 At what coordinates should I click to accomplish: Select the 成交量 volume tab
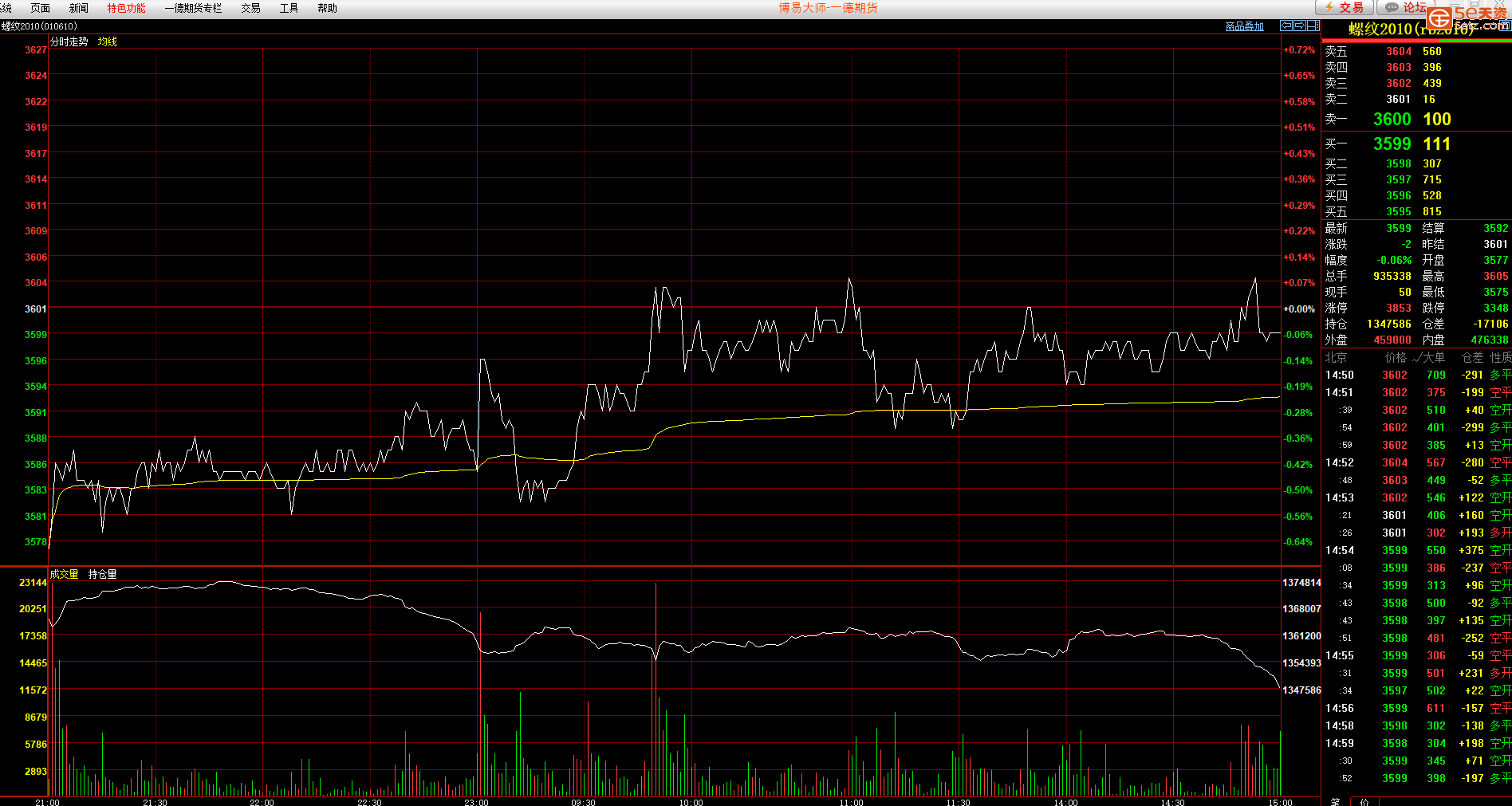(x=64, y=574)
